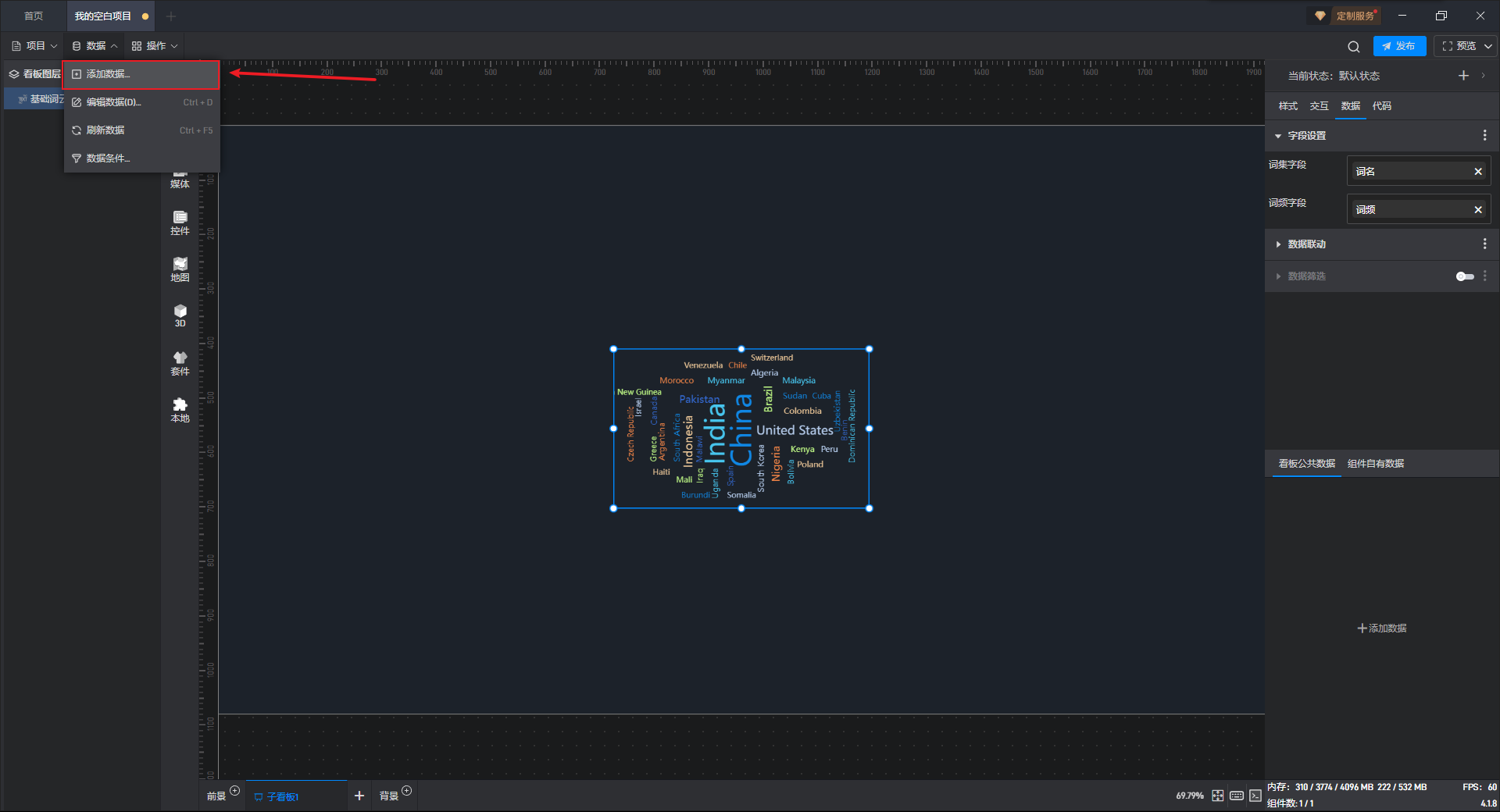Choose 刷新数据 menu entry

click(x=105, y=130)
